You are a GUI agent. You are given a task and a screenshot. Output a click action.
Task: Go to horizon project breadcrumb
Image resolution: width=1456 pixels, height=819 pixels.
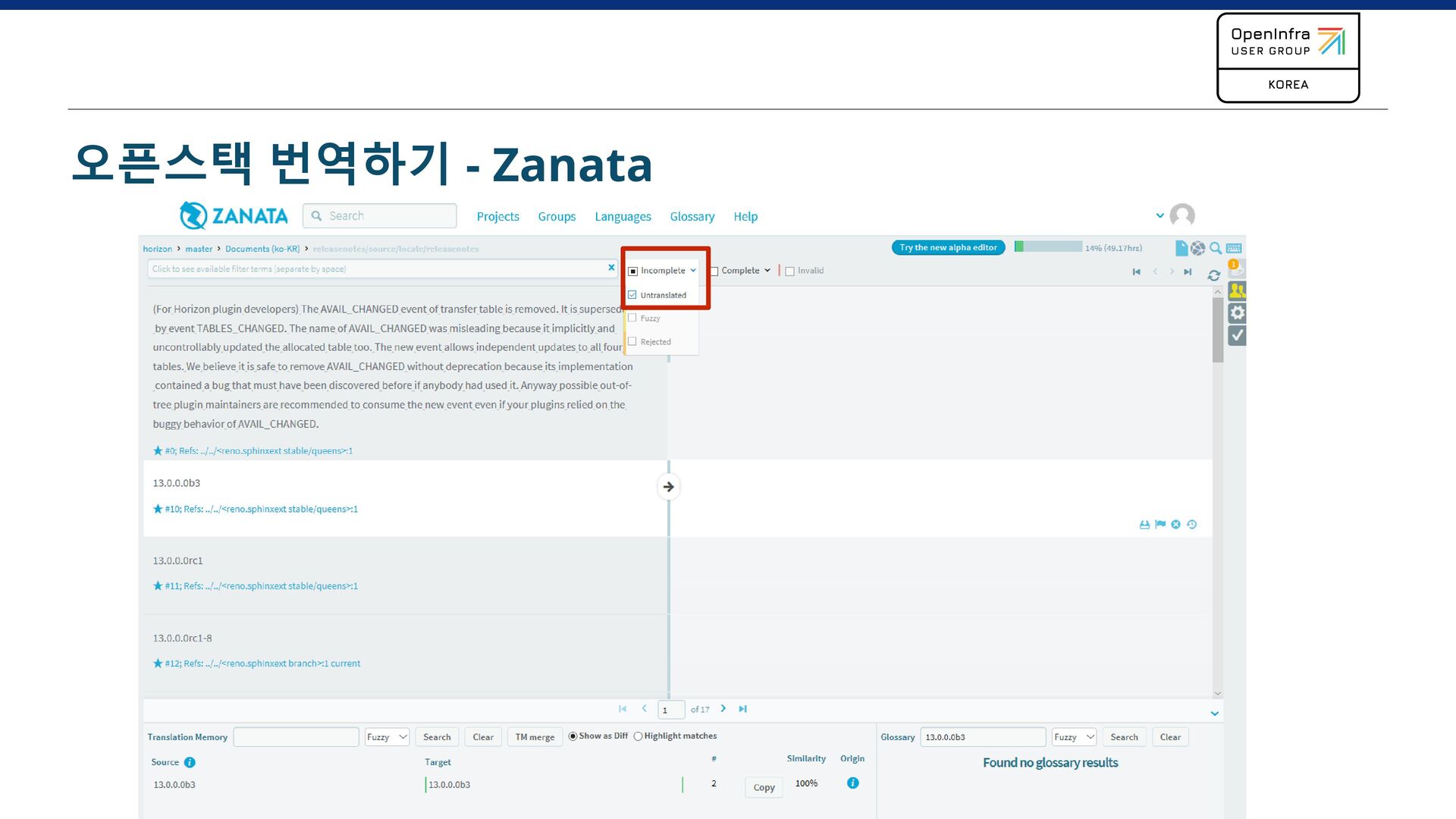[x=158, y=249]
